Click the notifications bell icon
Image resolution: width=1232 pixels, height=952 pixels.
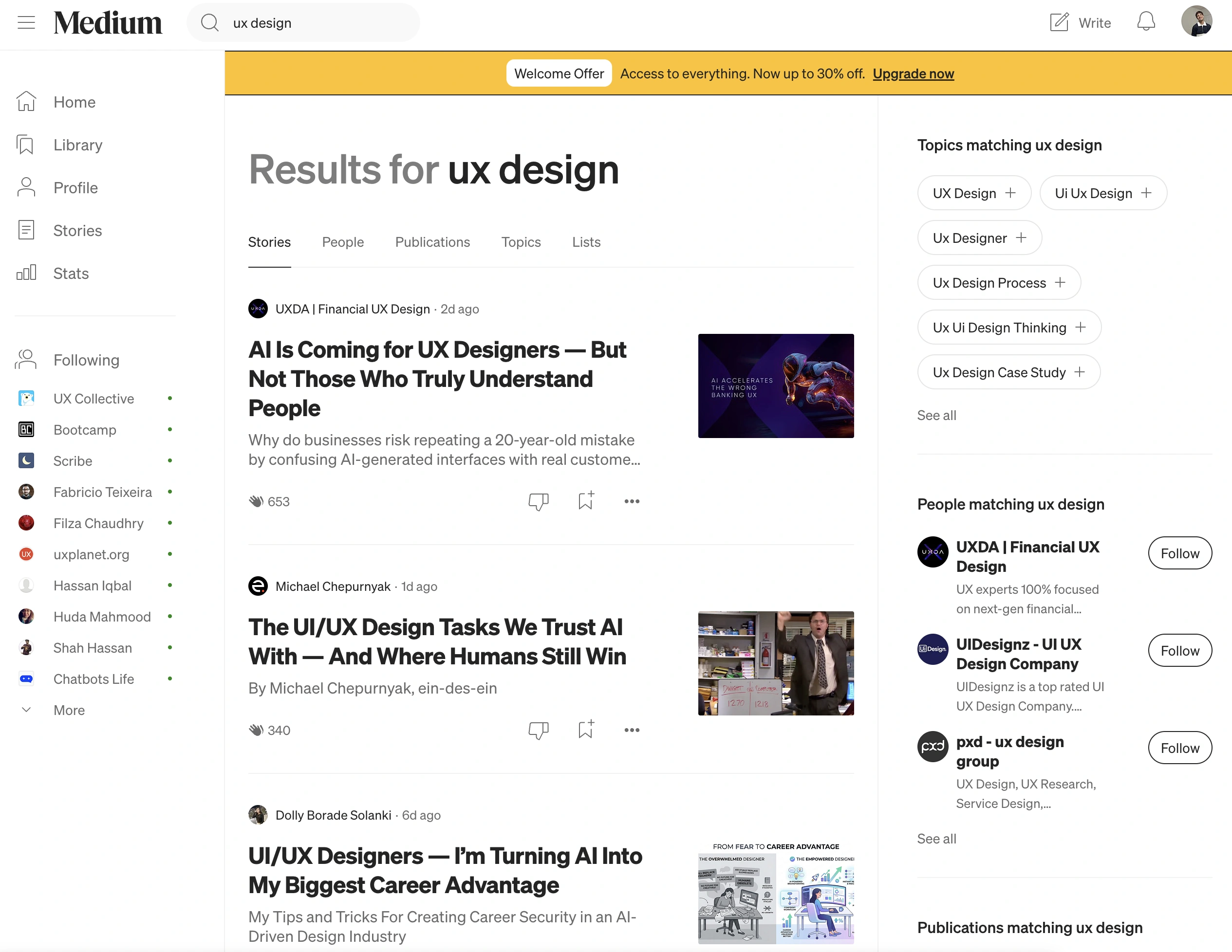coord(1146,22)
